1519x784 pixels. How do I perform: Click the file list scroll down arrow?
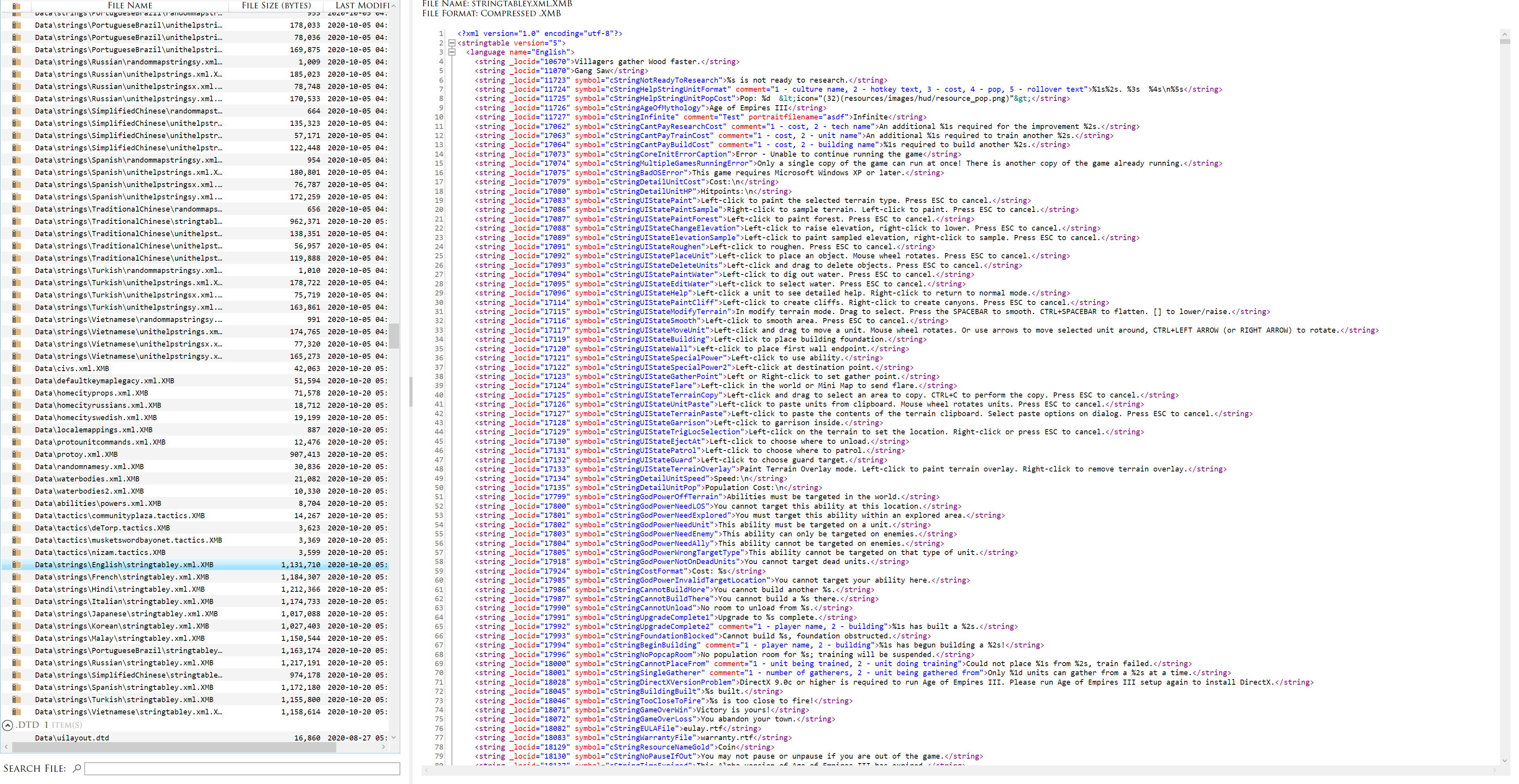(x=393, y=737)
